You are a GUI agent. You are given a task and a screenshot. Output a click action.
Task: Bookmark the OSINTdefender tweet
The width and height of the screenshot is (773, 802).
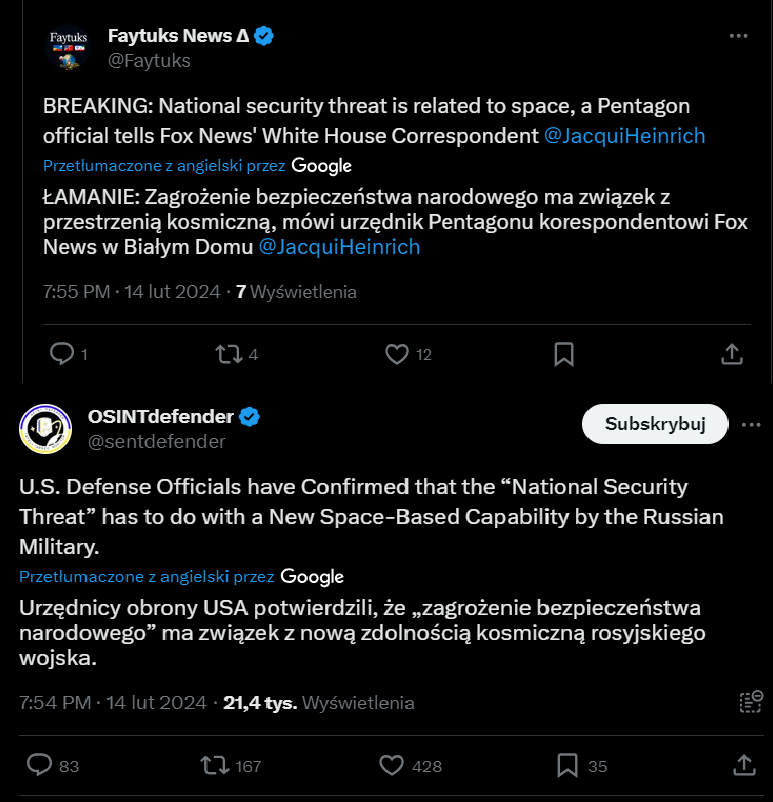[567, 765]
